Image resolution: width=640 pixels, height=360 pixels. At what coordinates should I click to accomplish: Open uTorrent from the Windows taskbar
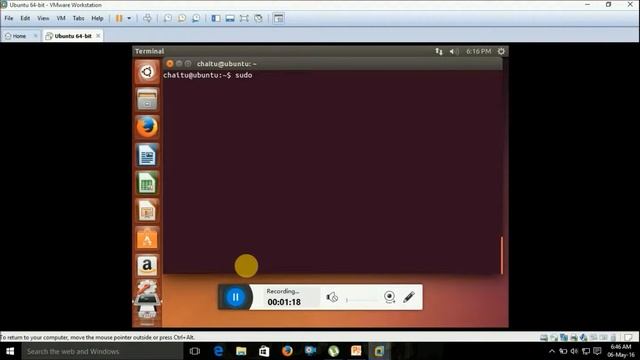[333, 351]
